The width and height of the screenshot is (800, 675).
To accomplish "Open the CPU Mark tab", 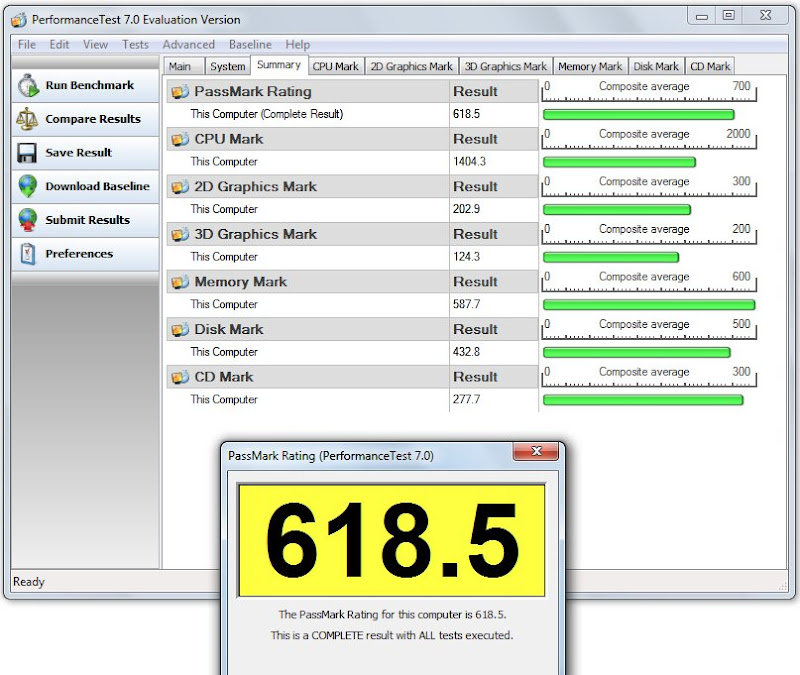I will pos(335,66).
